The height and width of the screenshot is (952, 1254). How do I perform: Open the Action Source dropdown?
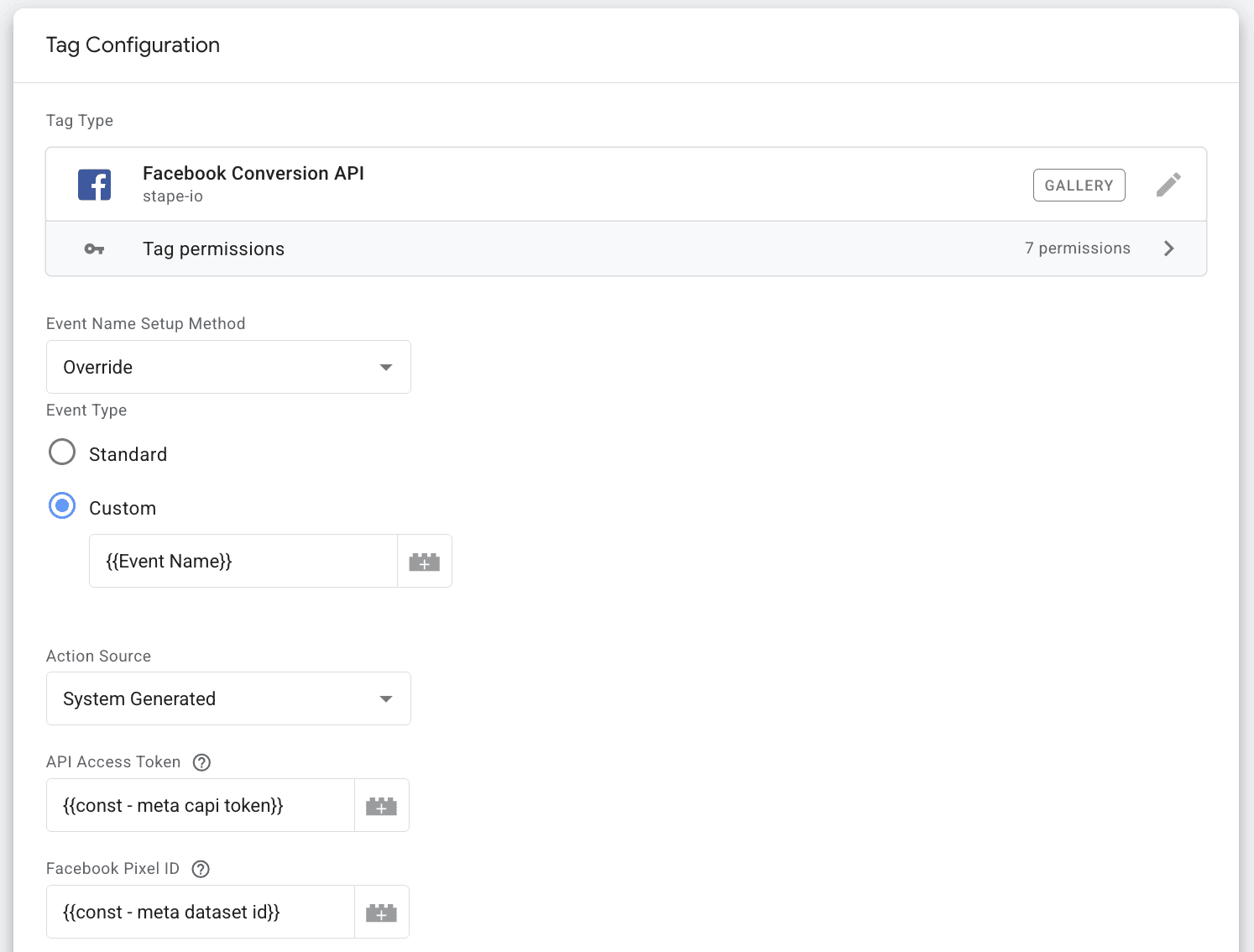point(227,698)
